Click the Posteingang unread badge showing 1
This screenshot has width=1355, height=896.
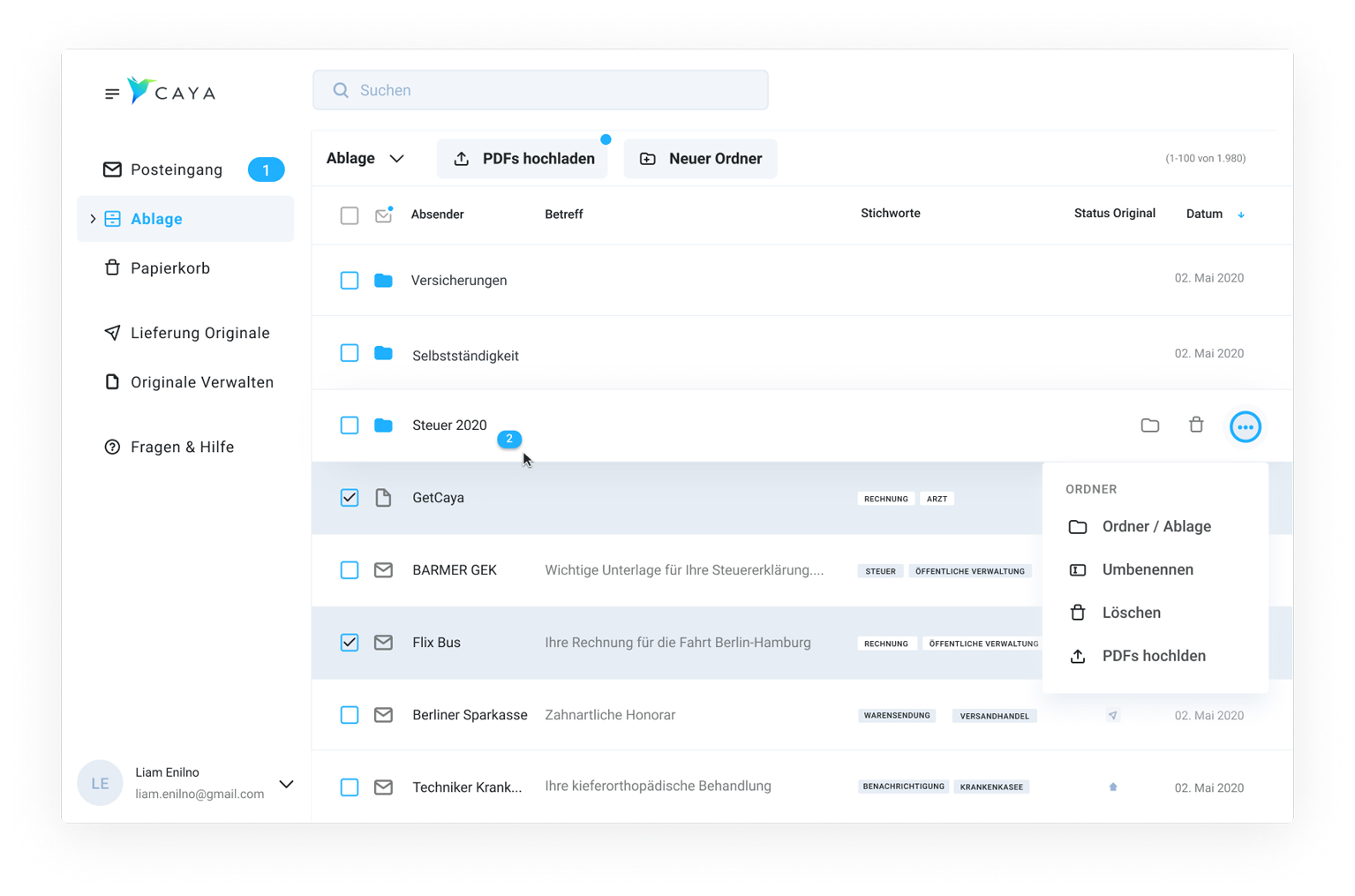pos(266,169)
